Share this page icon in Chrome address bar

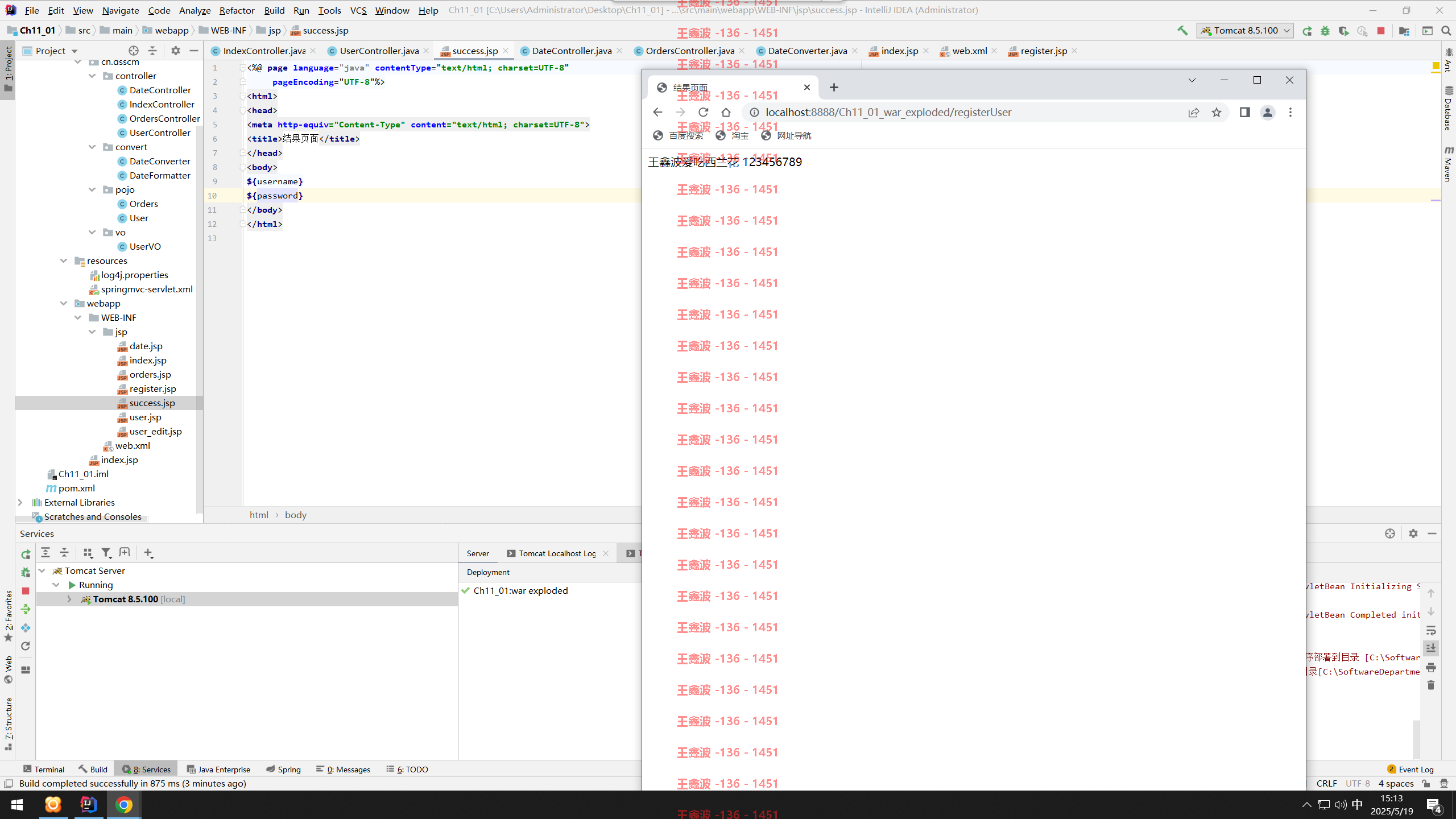point(1194,112)
